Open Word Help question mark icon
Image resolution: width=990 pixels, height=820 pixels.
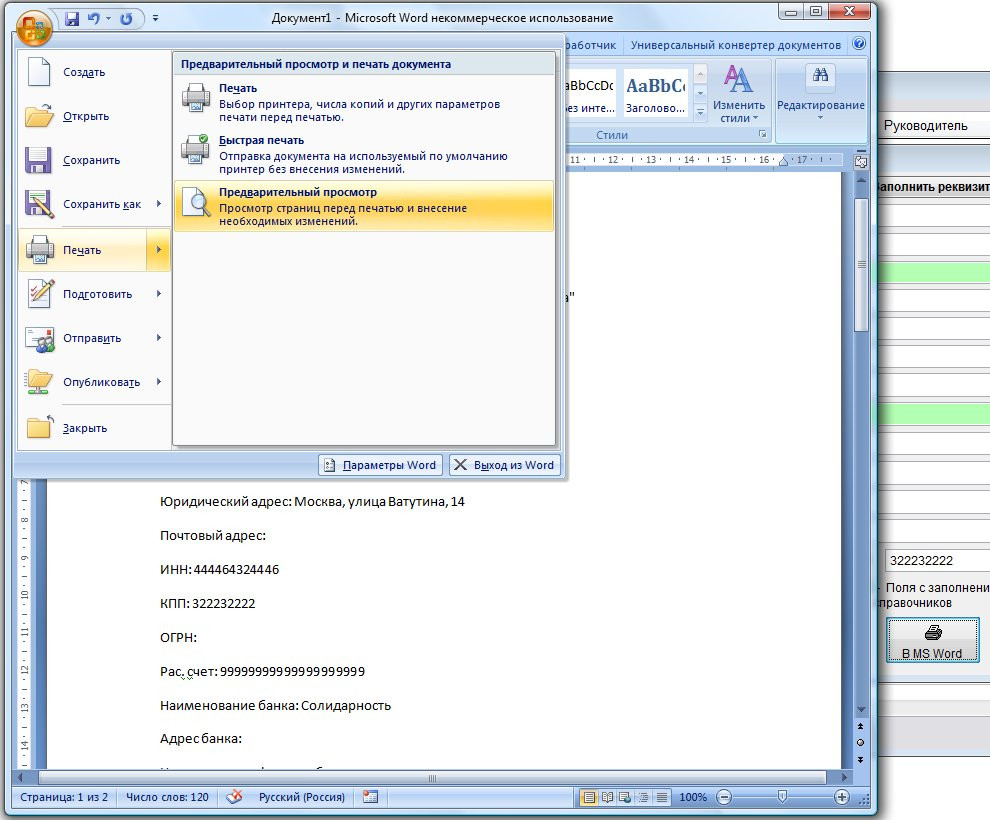pyautogui.click(x=859, y=44)
